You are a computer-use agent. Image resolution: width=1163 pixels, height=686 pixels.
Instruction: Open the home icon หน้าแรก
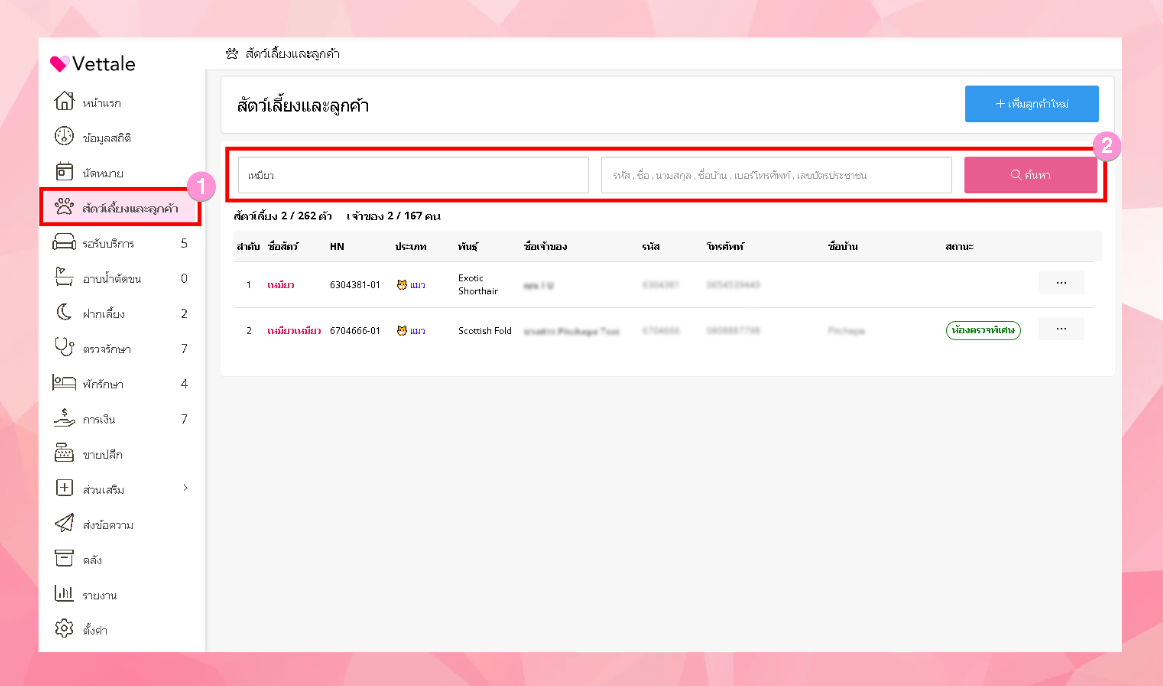(65, 101)
